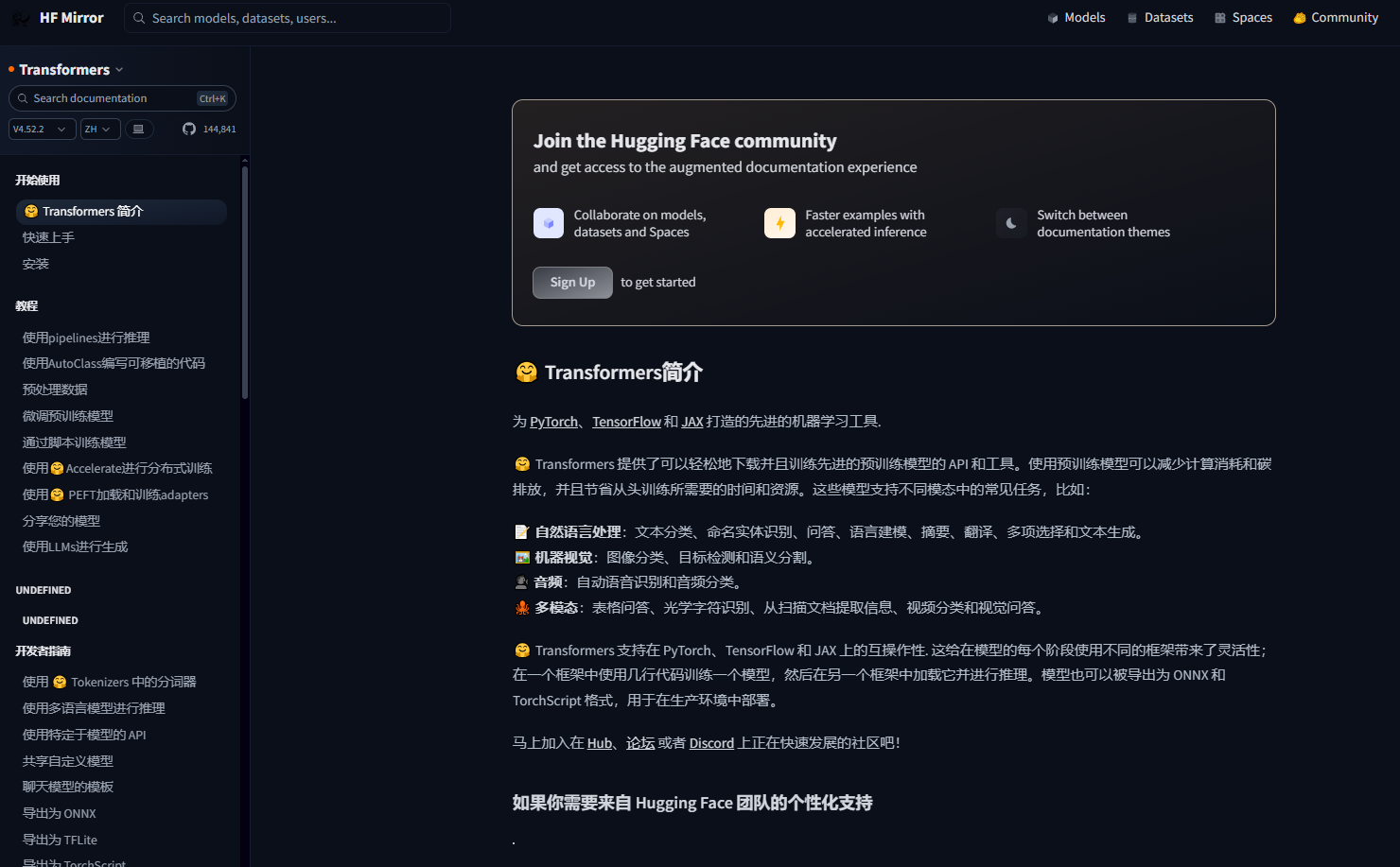Click the indented UNDEFINED sidebar subsection item
Image resolution: width=1400 pixels, height=867 pixels.
50,620
